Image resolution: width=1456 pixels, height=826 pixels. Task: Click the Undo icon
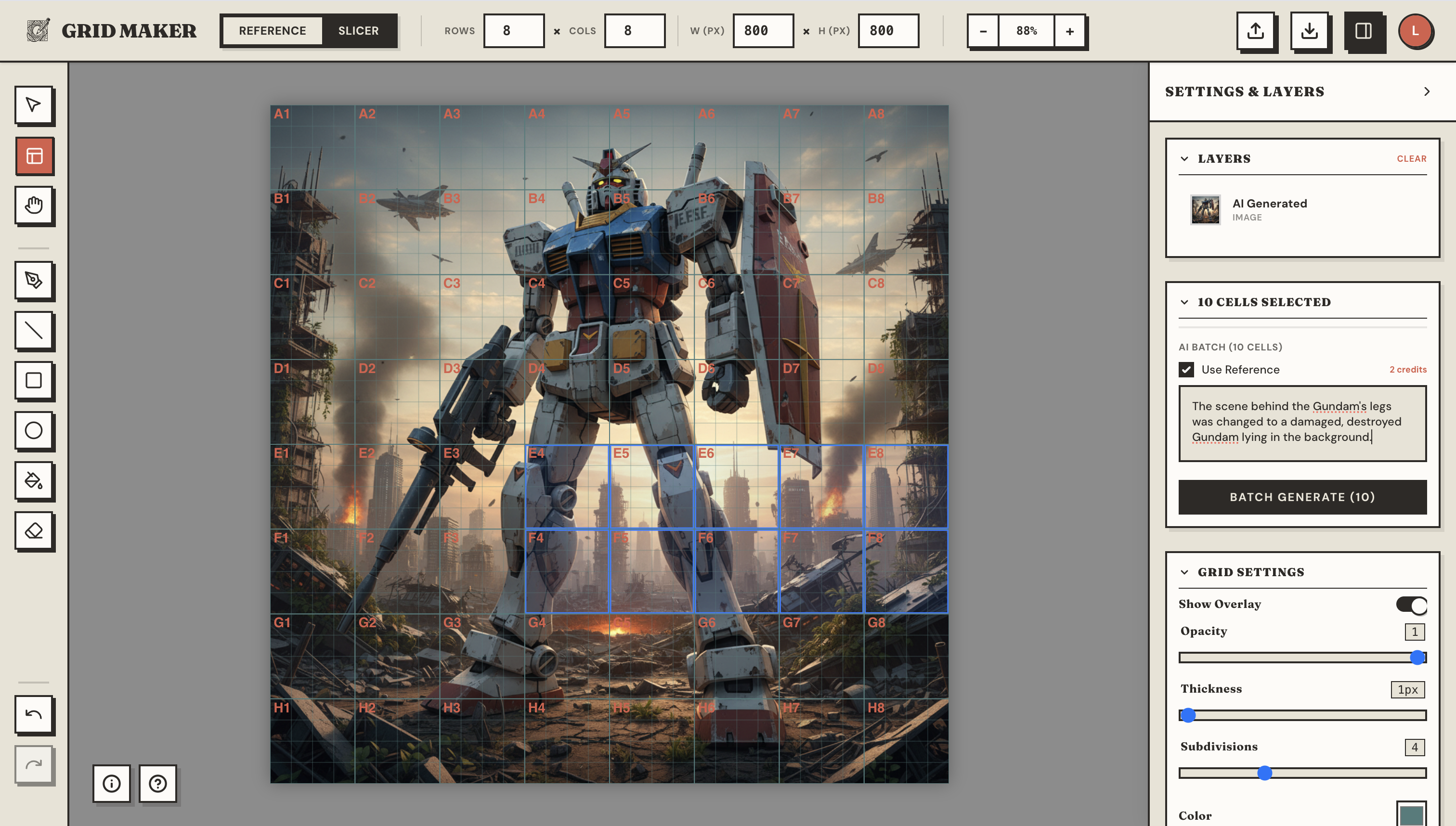click(x=34, y=714)
